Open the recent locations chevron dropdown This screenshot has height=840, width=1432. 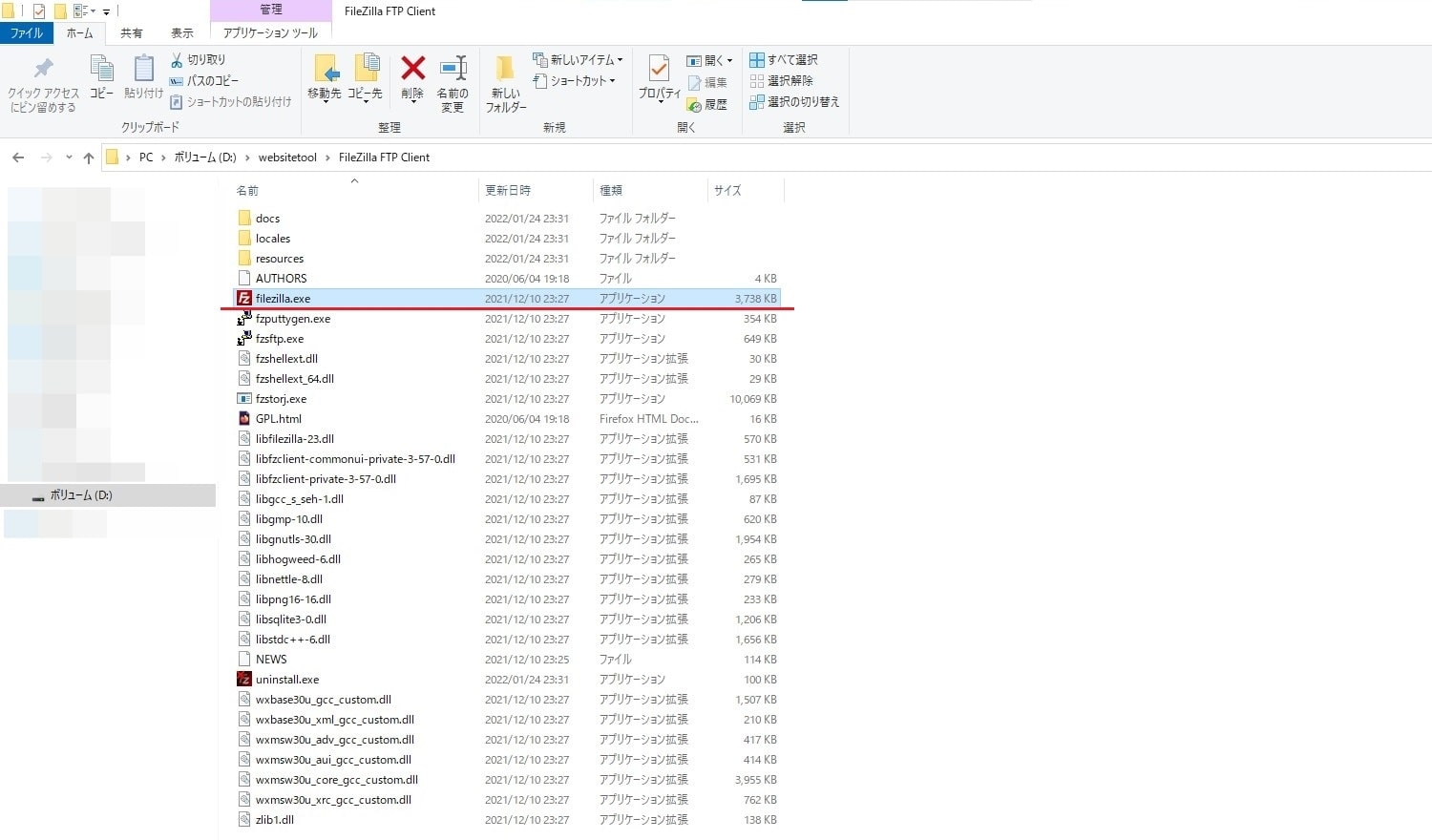point(69,157)
